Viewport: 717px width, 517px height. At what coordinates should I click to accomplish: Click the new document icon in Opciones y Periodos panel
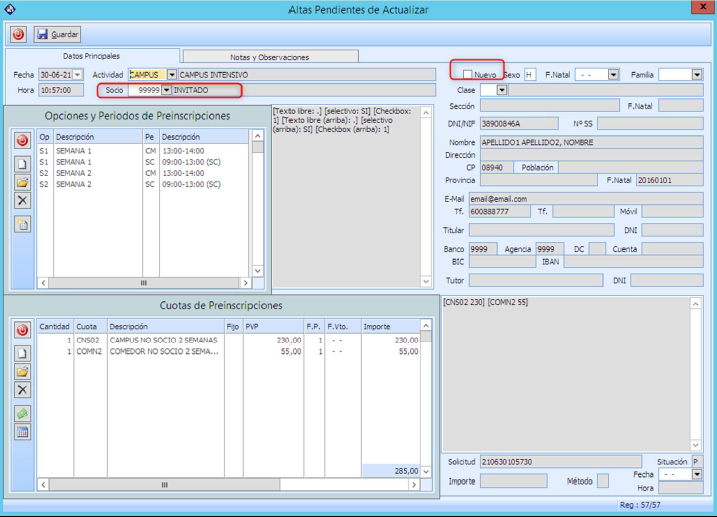click(x=22, y=163)
